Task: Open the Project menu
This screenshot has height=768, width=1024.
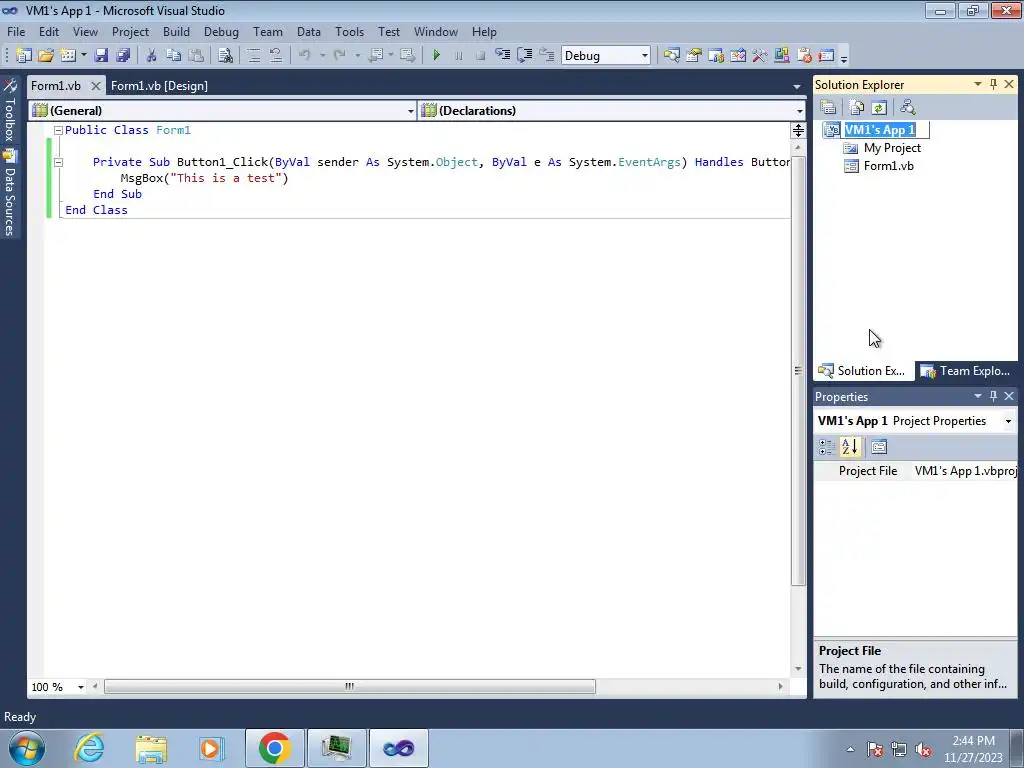Action: tap(130, 31)
